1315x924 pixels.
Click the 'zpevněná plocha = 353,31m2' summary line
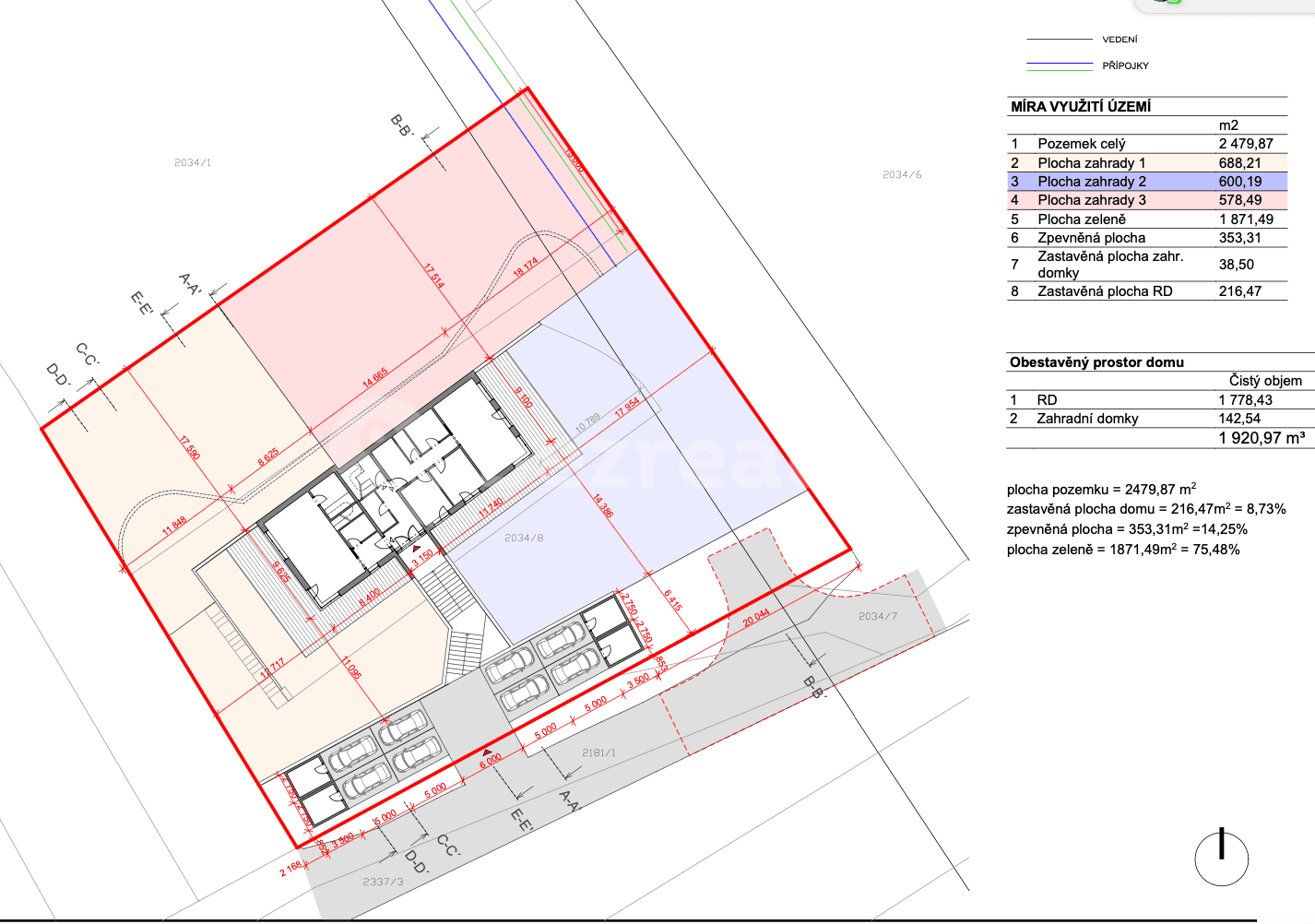tap(1127, 529)
